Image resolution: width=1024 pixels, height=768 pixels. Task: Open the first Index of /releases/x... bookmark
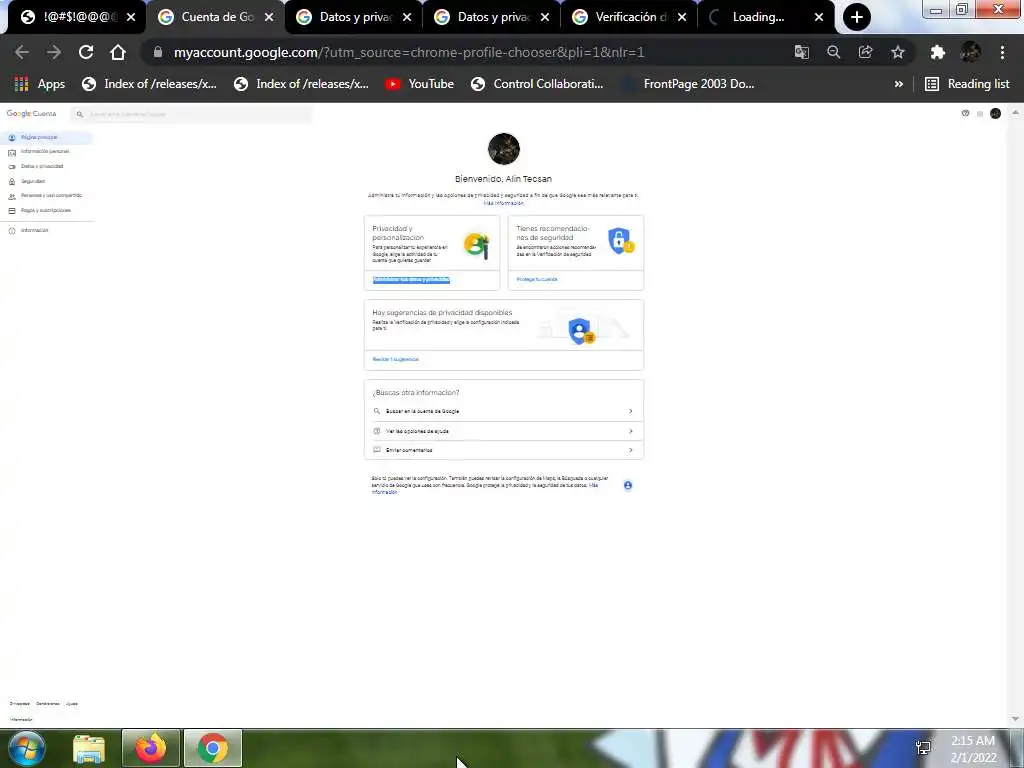point(149,84)
